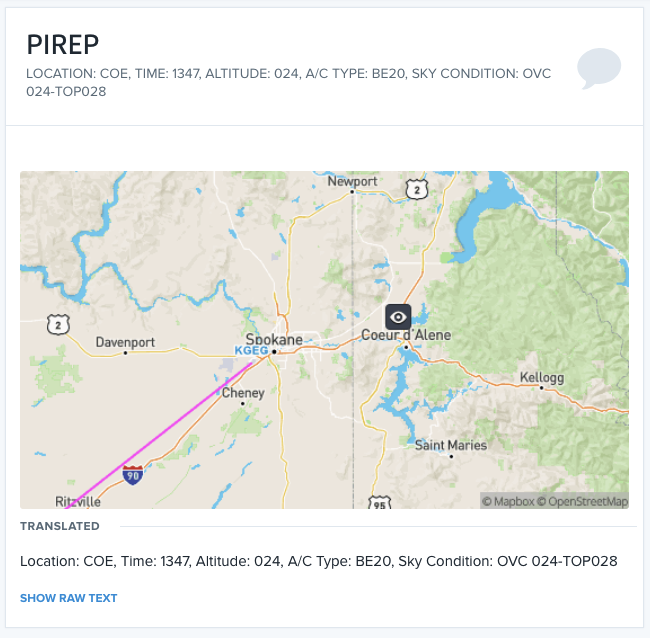Click the US Route 2 shield near Newport

click(417, 190)
